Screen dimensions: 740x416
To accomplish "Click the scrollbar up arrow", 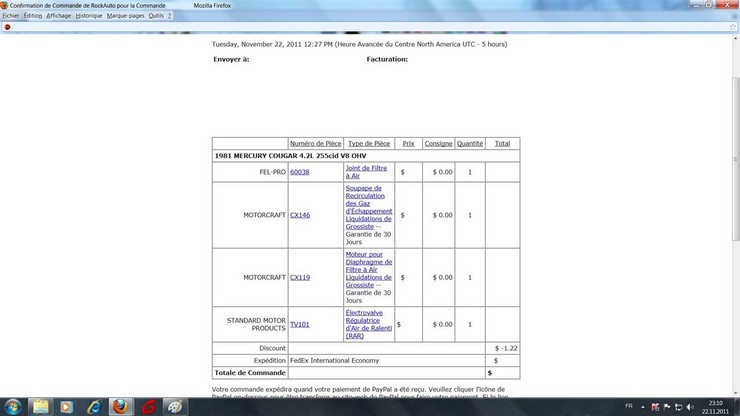I will click(735, 39).
